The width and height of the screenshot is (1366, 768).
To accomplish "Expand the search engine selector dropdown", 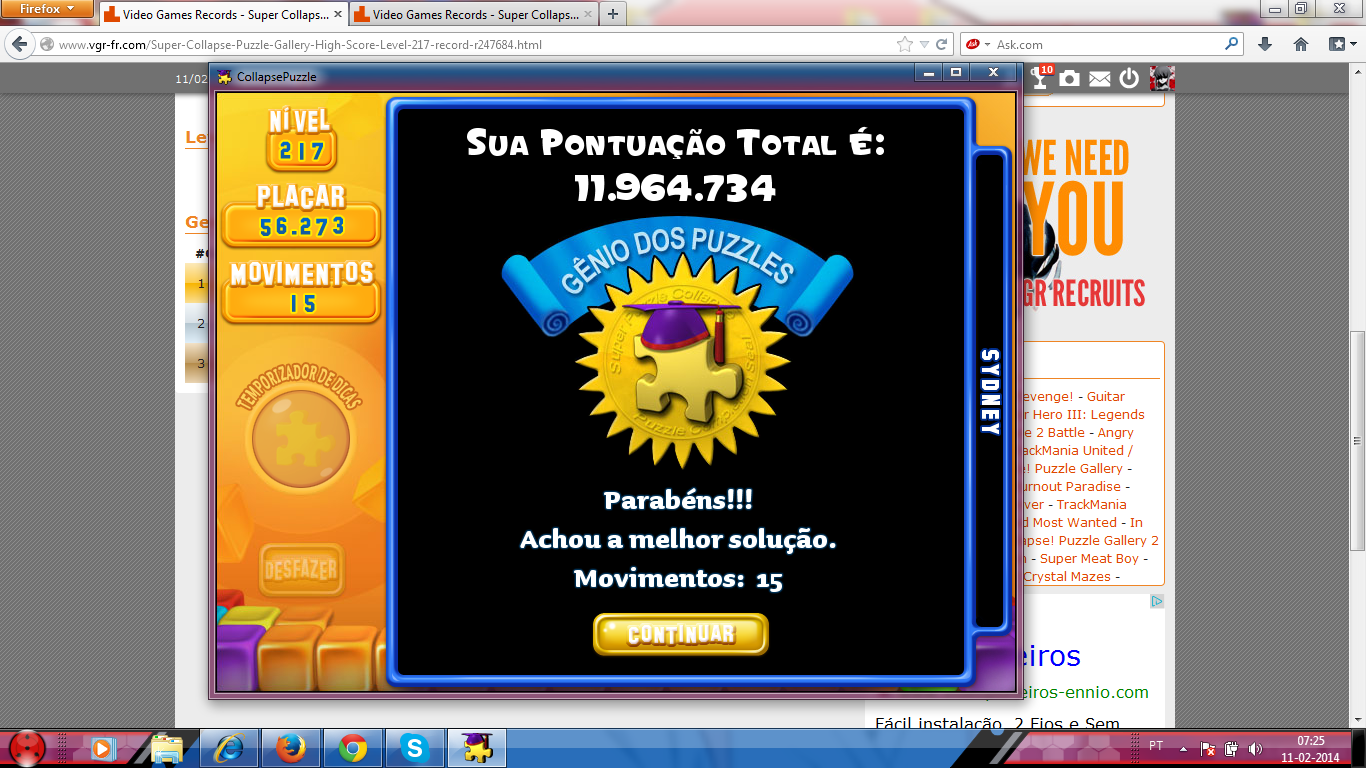I will 979,44.
